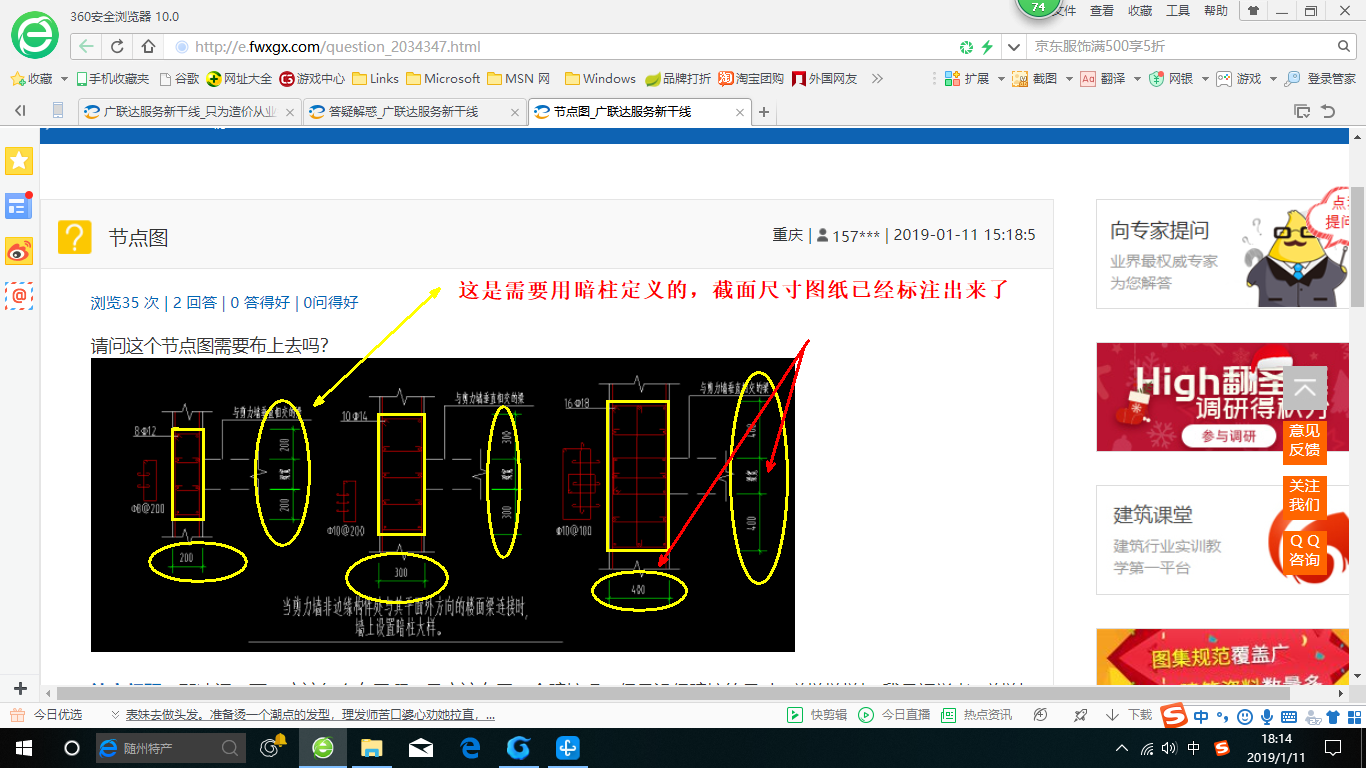Click the 向专家提问 banner
The height and width of the screenshot is (768, 1366).
click(x=1223, y=254)
